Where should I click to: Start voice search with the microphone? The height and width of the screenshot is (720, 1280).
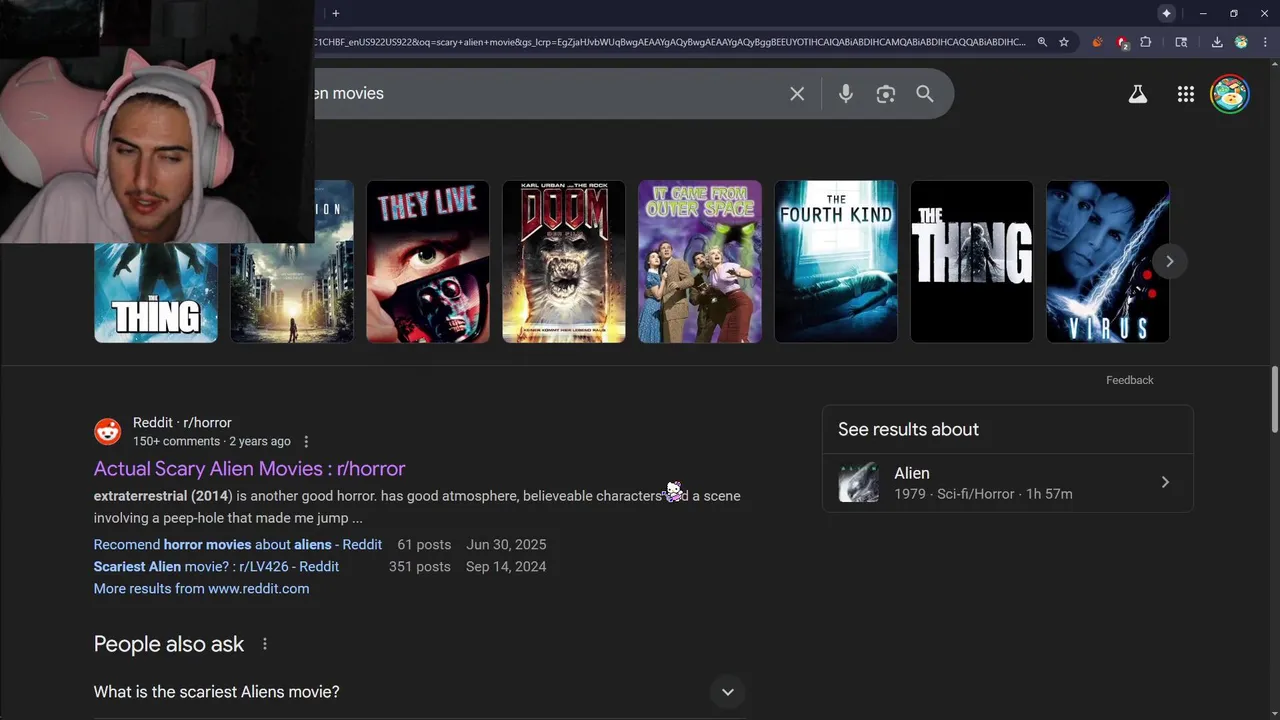tap(846, 93)
